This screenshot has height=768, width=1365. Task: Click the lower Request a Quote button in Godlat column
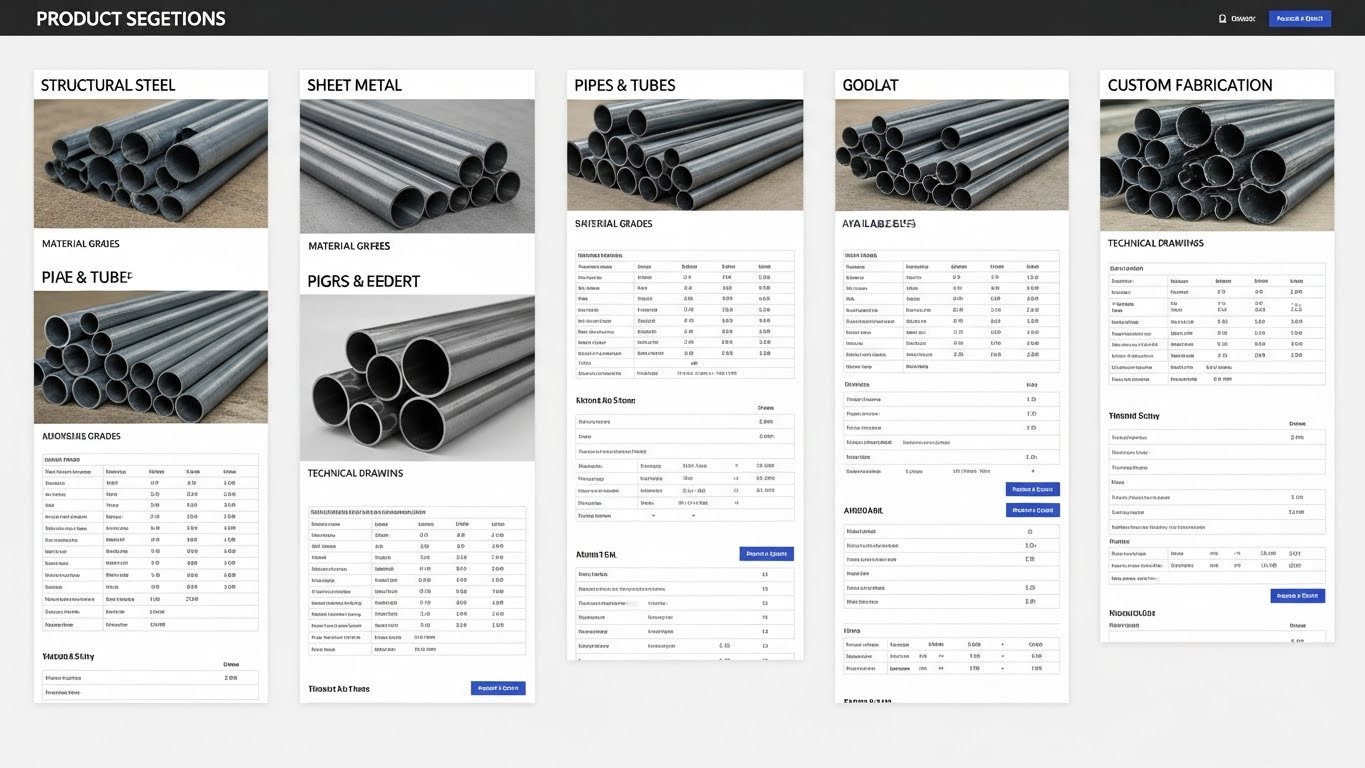[x=1034, y=509]
